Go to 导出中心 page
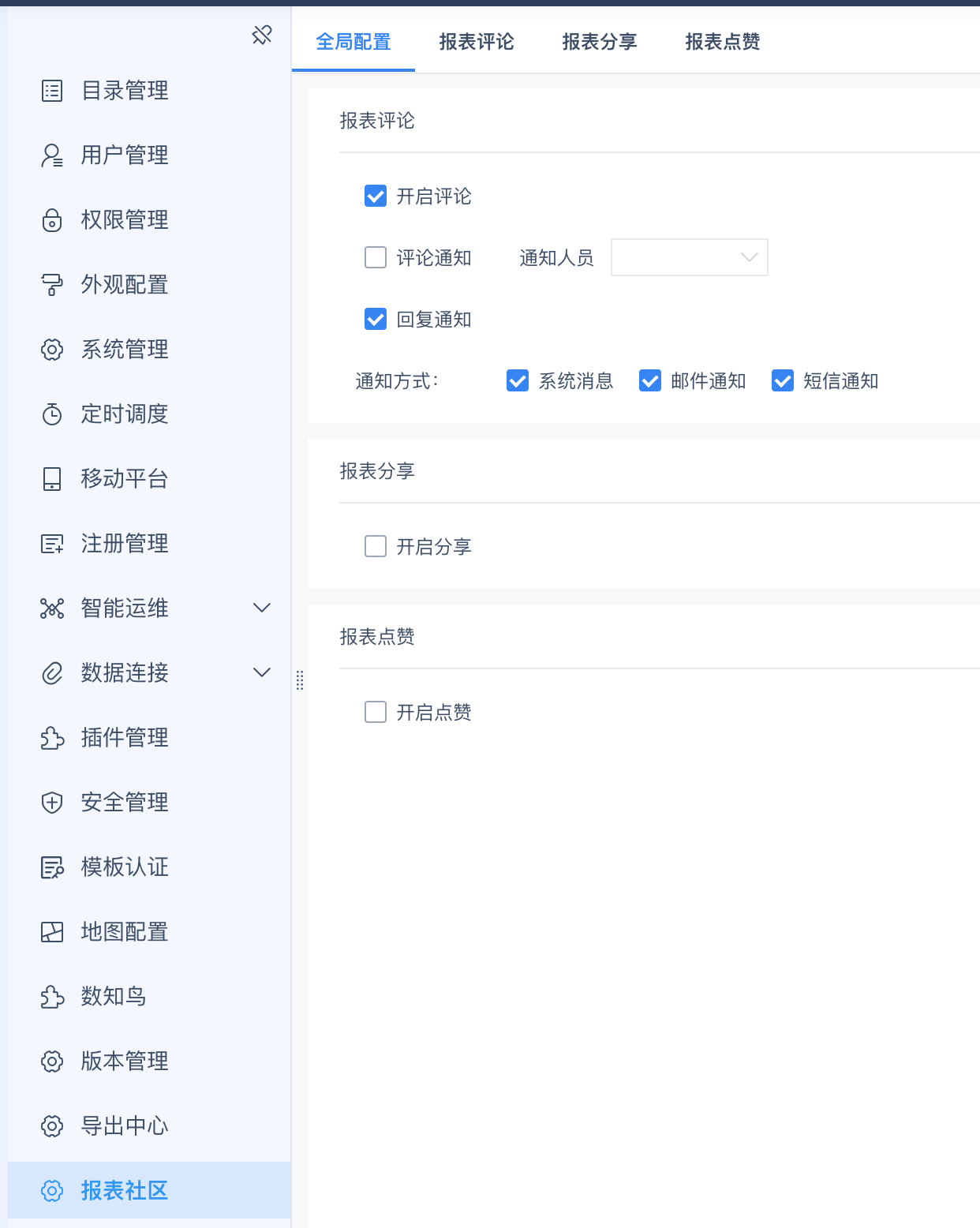The width and height of the screenshot is (980, 1228). (x=125, y=1126)
